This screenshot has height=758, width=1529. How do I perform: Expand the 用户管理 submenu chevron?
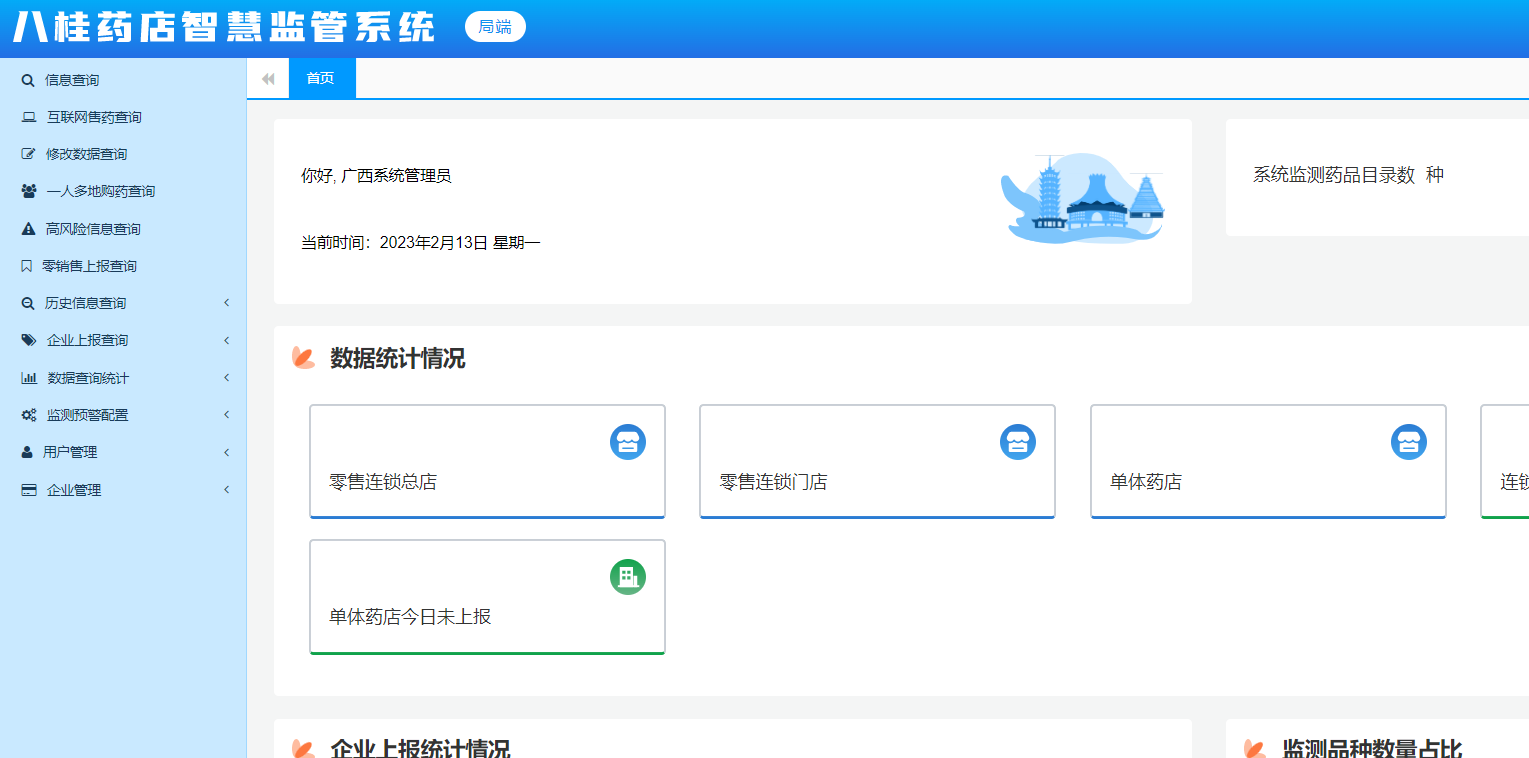pos(227,452)
